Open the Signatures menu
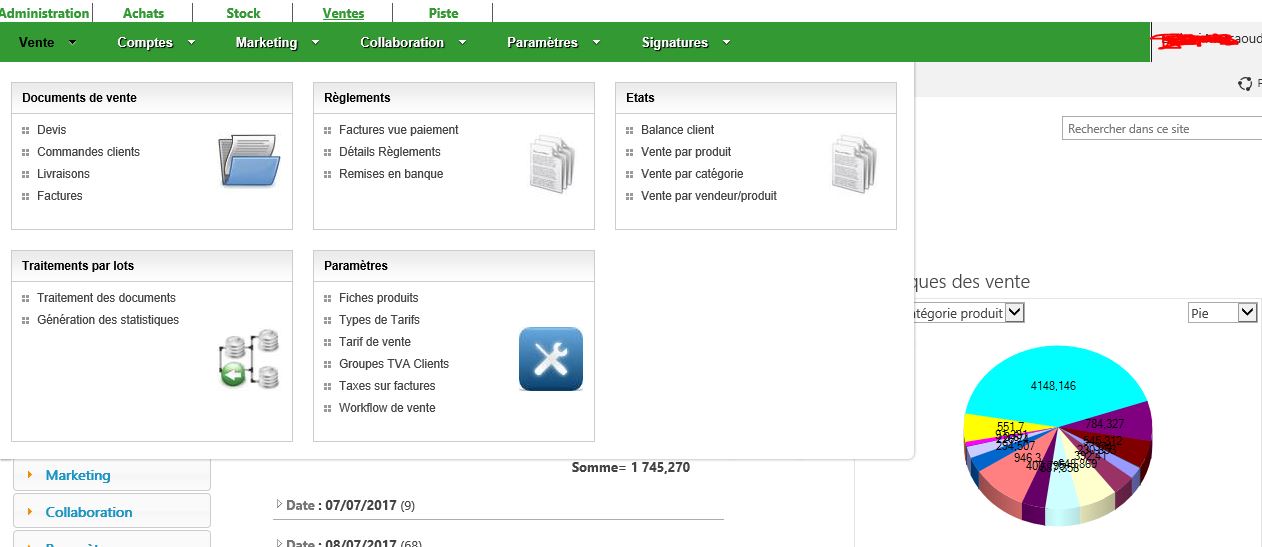 [x=685, y=42]
